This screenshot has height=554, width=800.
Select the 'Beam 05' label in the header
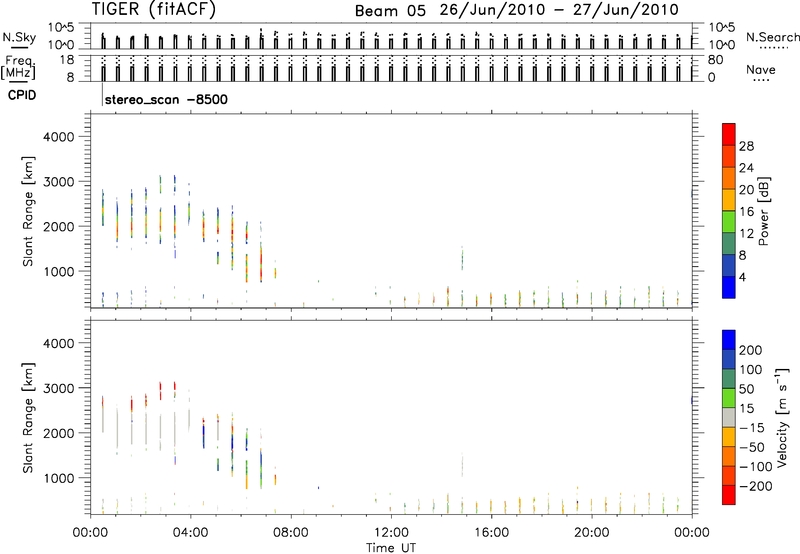tap(390, 11)
